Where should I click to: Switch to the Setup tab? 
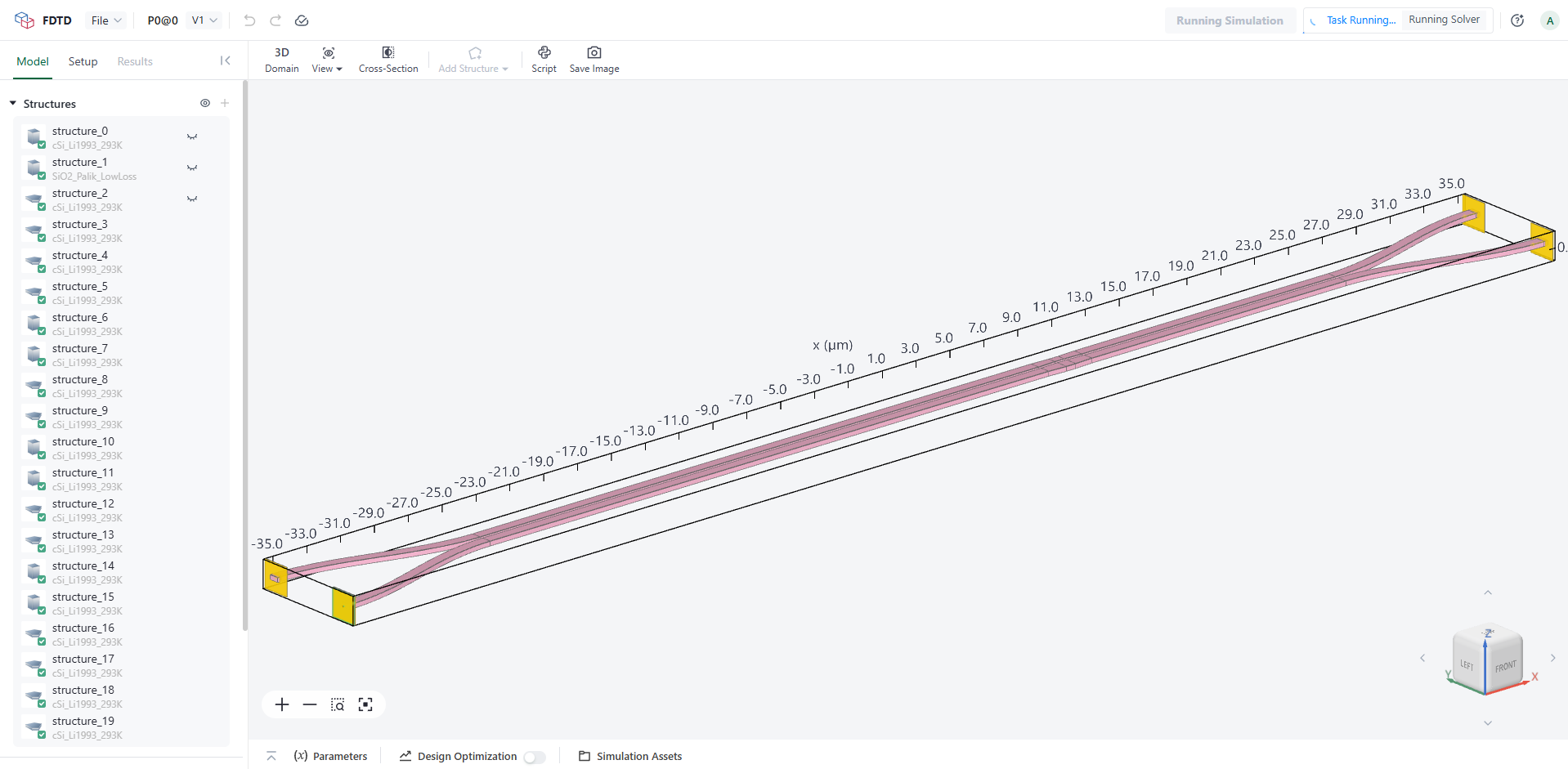point(83,61)
